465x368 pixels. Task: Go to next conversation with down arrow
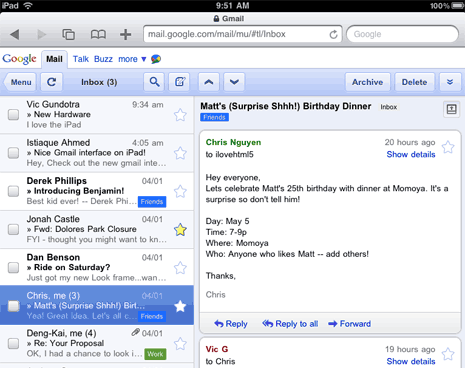click(234, 82)
